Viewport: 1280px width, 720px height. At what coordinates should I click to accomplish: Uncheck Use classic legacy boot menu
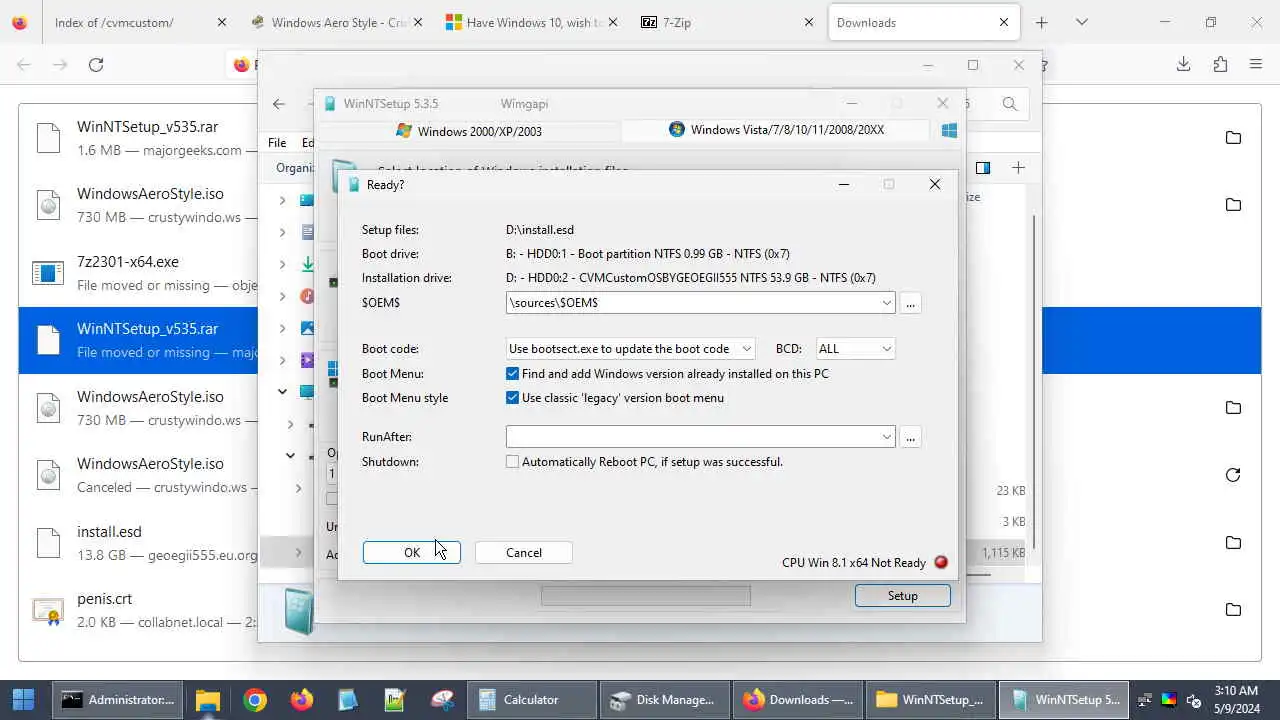point(512,398)
